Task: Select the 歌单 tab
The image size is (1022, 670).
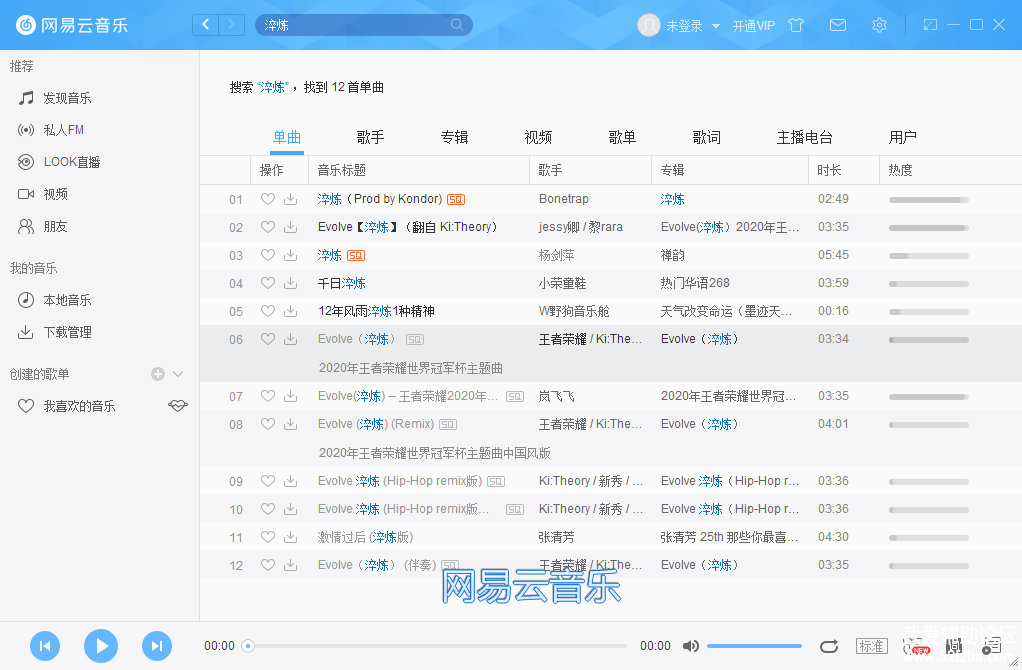Action: tap(622, 138)
